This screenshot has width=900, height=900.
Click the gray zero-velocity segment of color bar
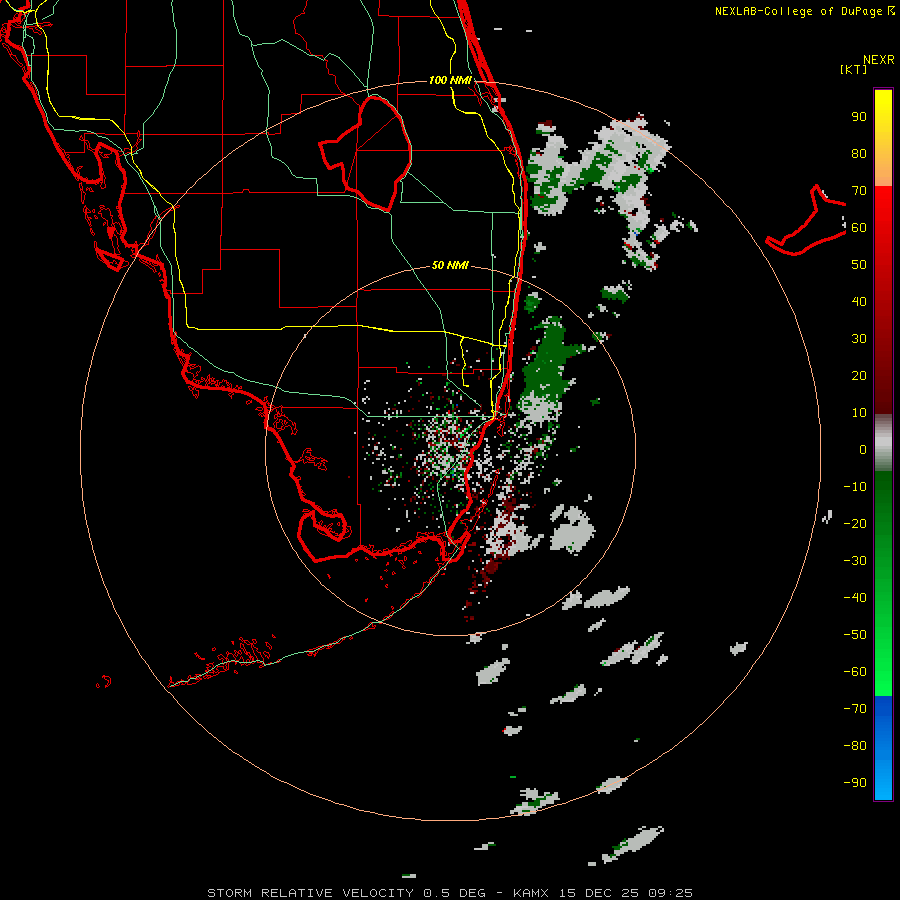[883, 443]
